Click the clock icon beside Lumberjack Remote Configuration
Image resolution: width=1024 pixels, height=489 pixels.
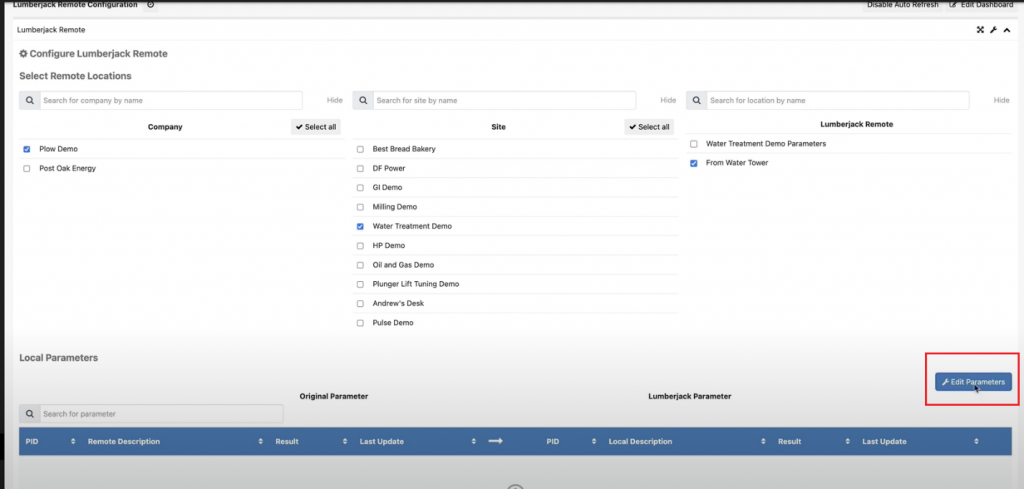pyautogui.click(x=150, y=5)
